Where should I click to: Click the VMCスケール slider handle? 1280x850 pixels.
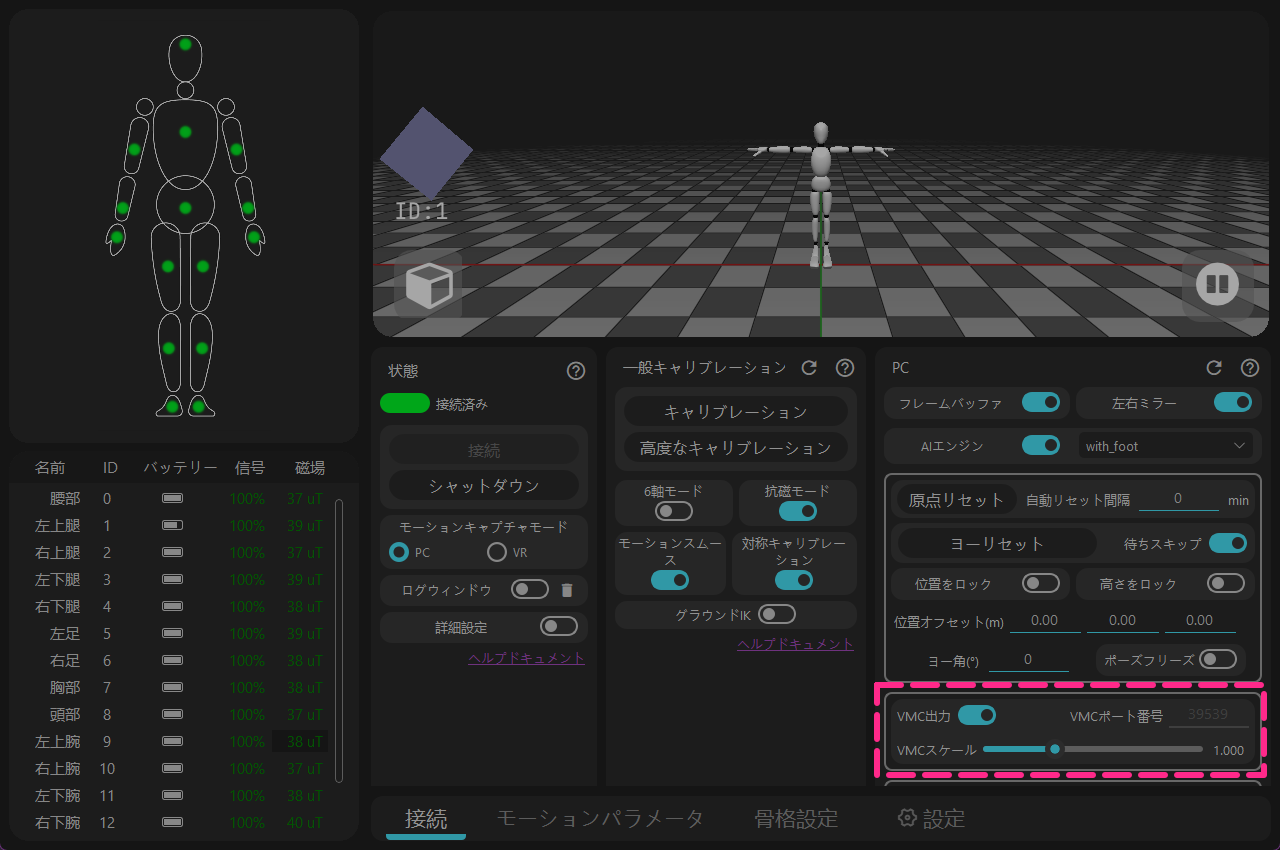(1054, 749)
